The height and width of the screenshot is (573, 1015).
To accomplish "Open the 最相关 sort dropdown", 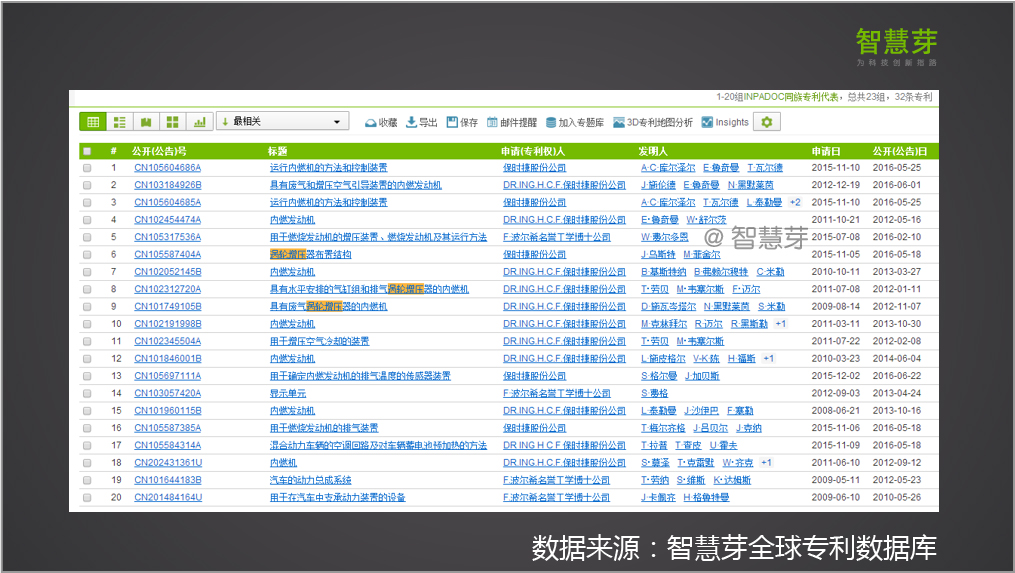I will [x=283, y=122].
